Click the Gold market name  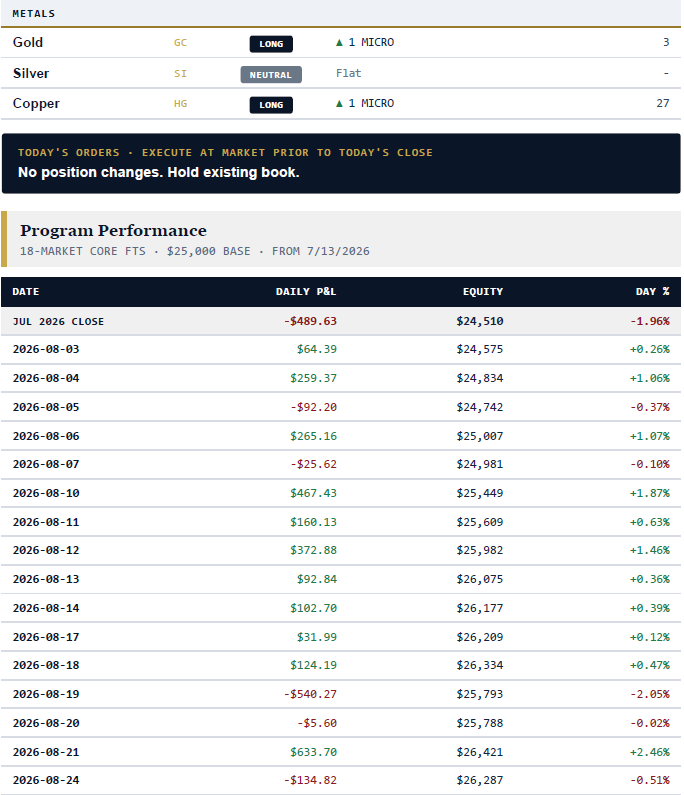click(28, 42)
